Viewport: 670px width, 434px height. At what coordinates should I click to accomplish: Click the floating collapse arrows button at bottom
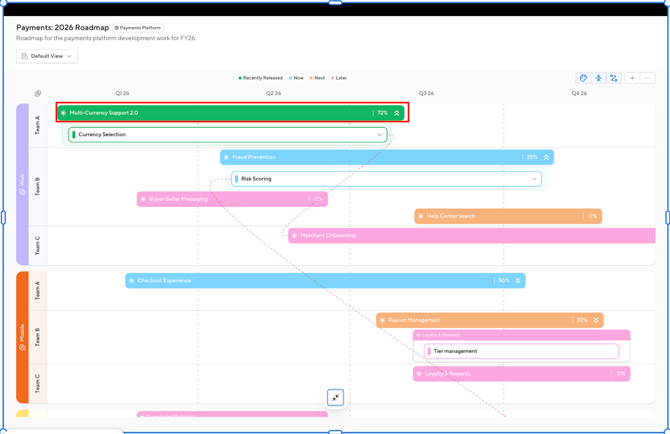(x=335, y=398)
